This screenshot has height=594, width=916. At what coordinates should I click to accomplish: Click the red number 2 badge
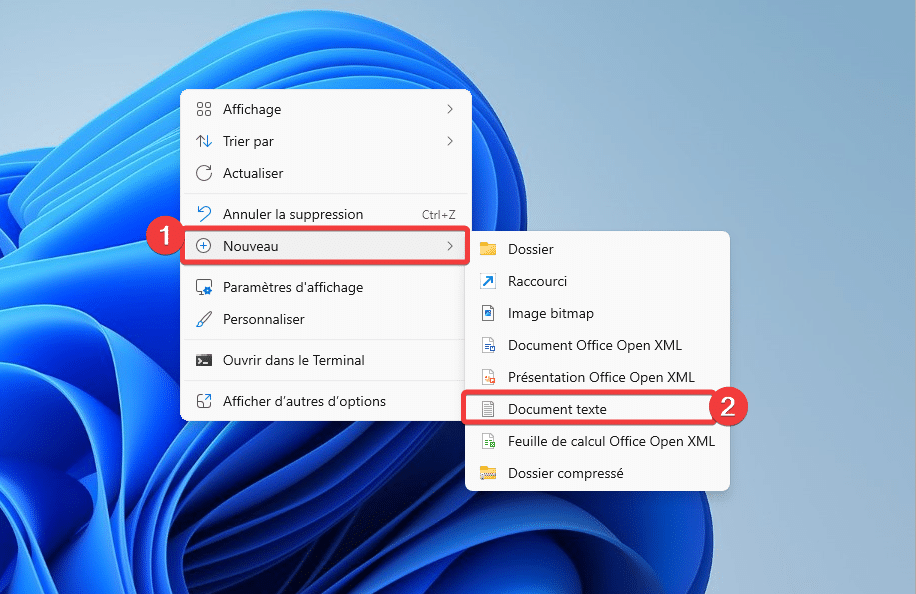728,407
